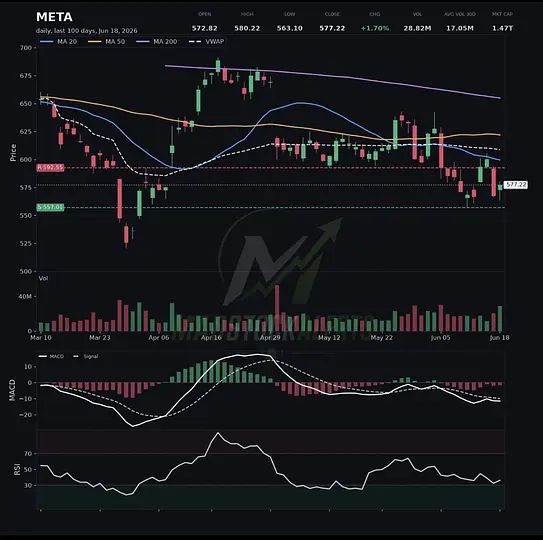Click the vertical Price axis label
Screen dimensions: 543x540
tap(13, 153)
